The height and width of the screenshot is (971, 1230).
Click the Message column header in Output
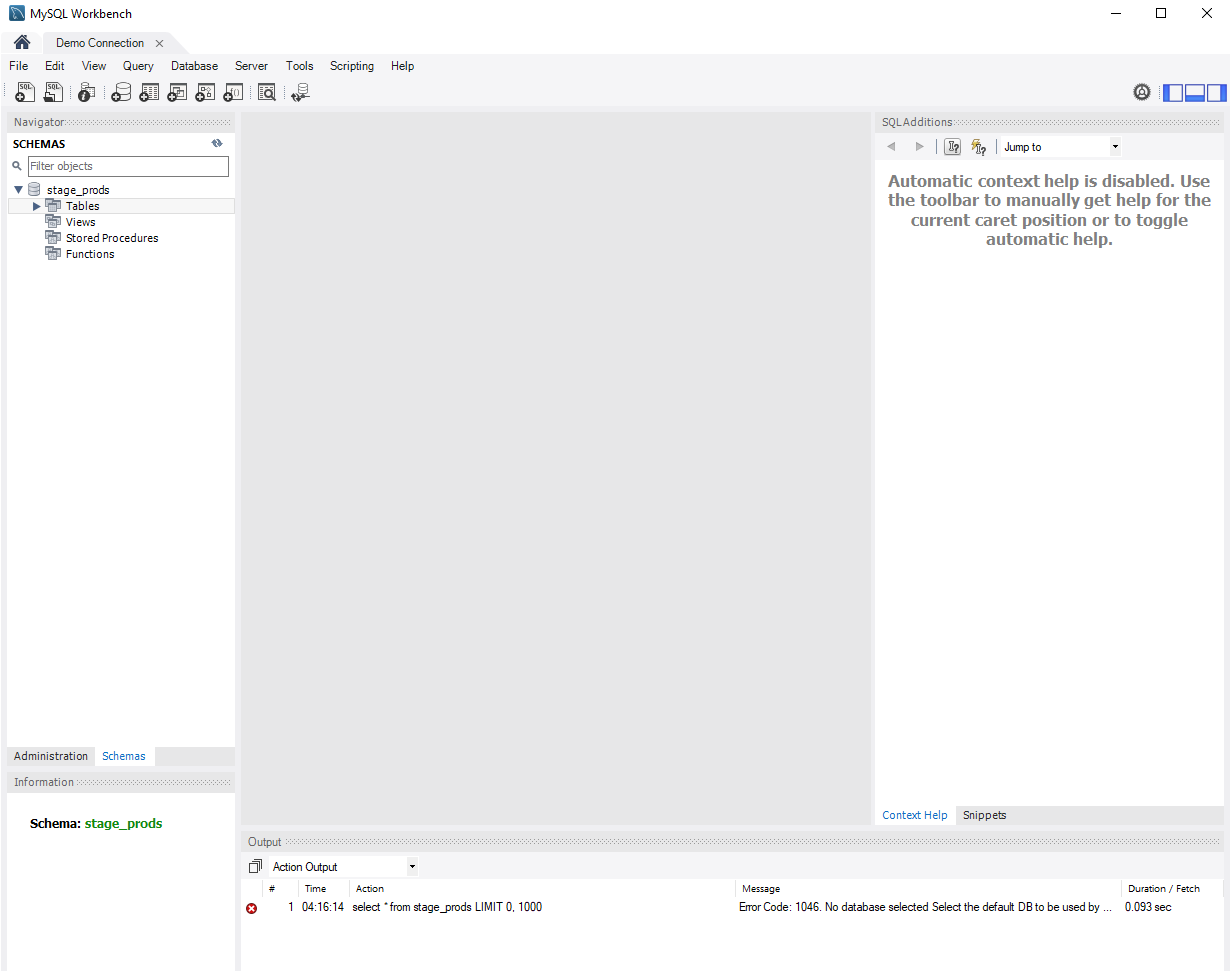click(x=761, y=888)
